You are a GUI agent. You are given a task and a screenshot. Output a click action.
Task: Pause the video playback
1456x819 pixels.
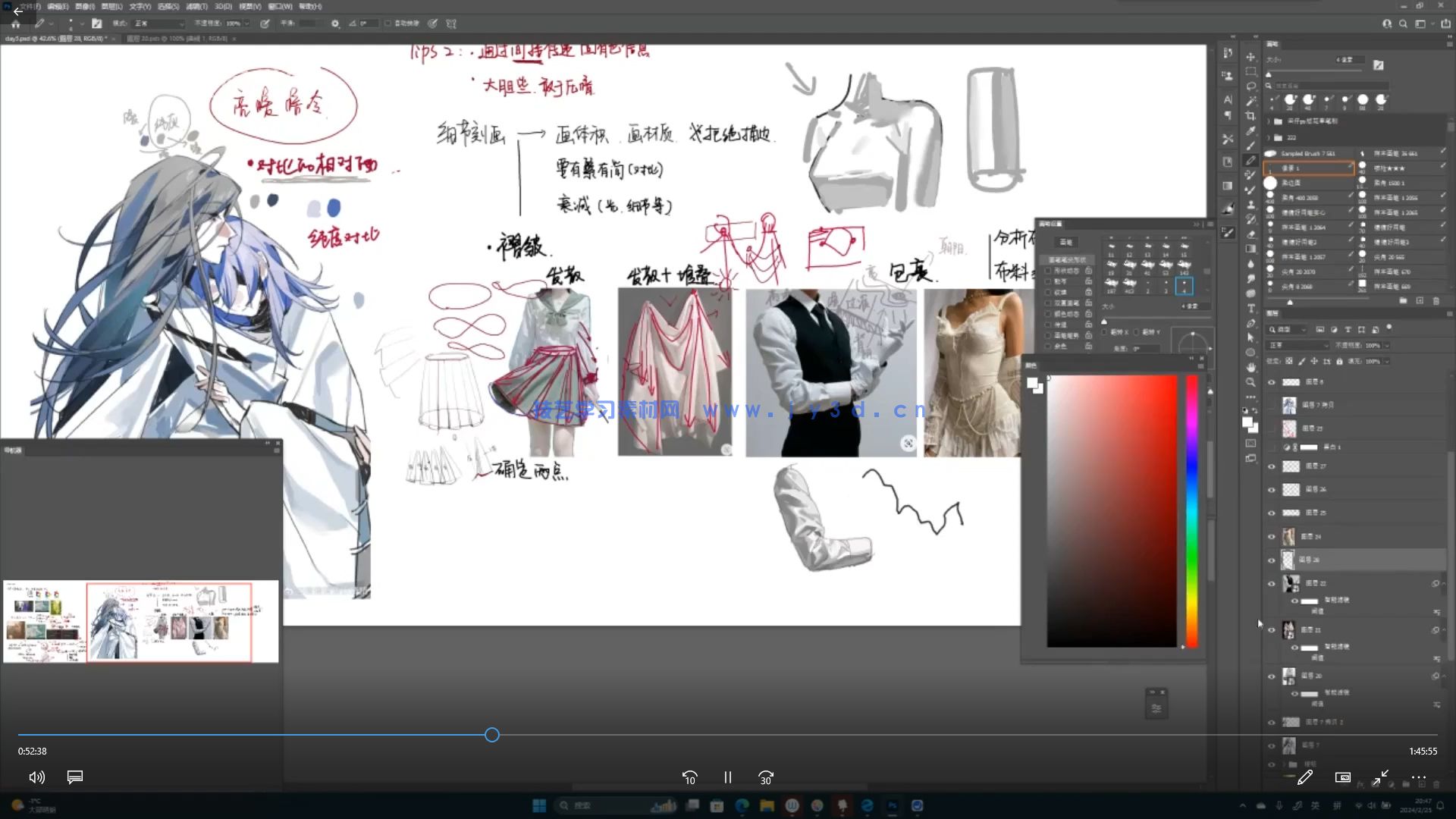point(727,777)
